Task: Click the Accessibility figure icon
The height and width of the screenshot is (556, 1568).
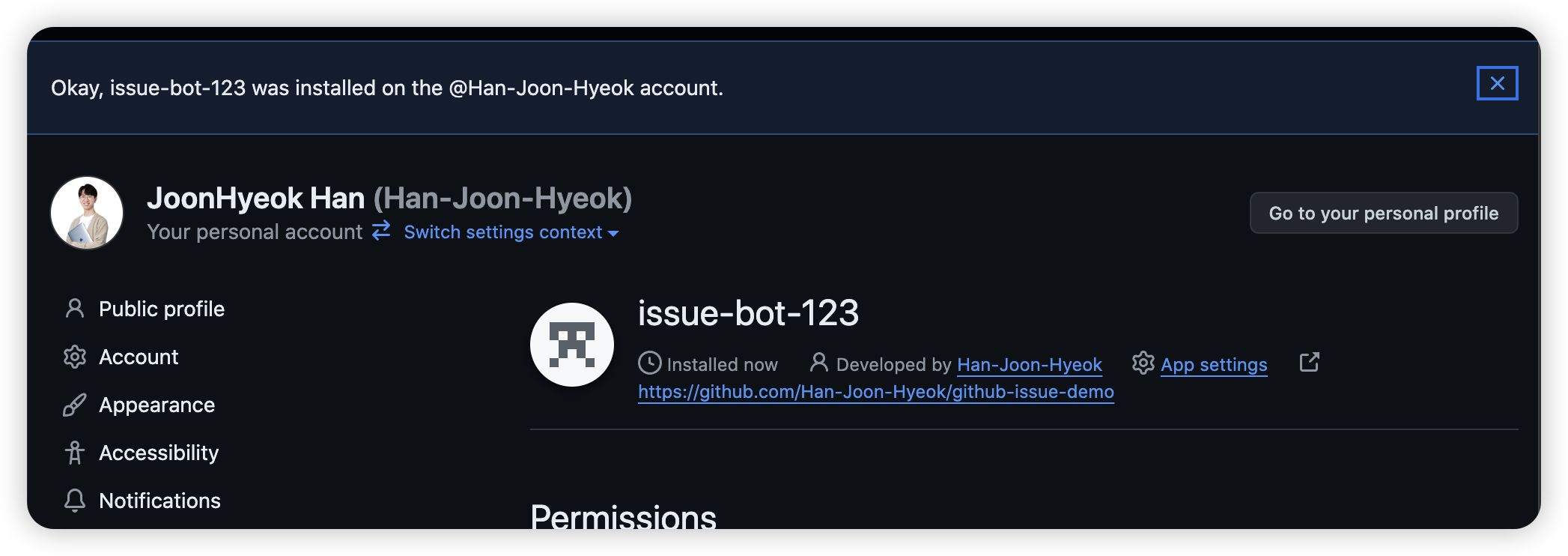Action: [x=75, y=453]
